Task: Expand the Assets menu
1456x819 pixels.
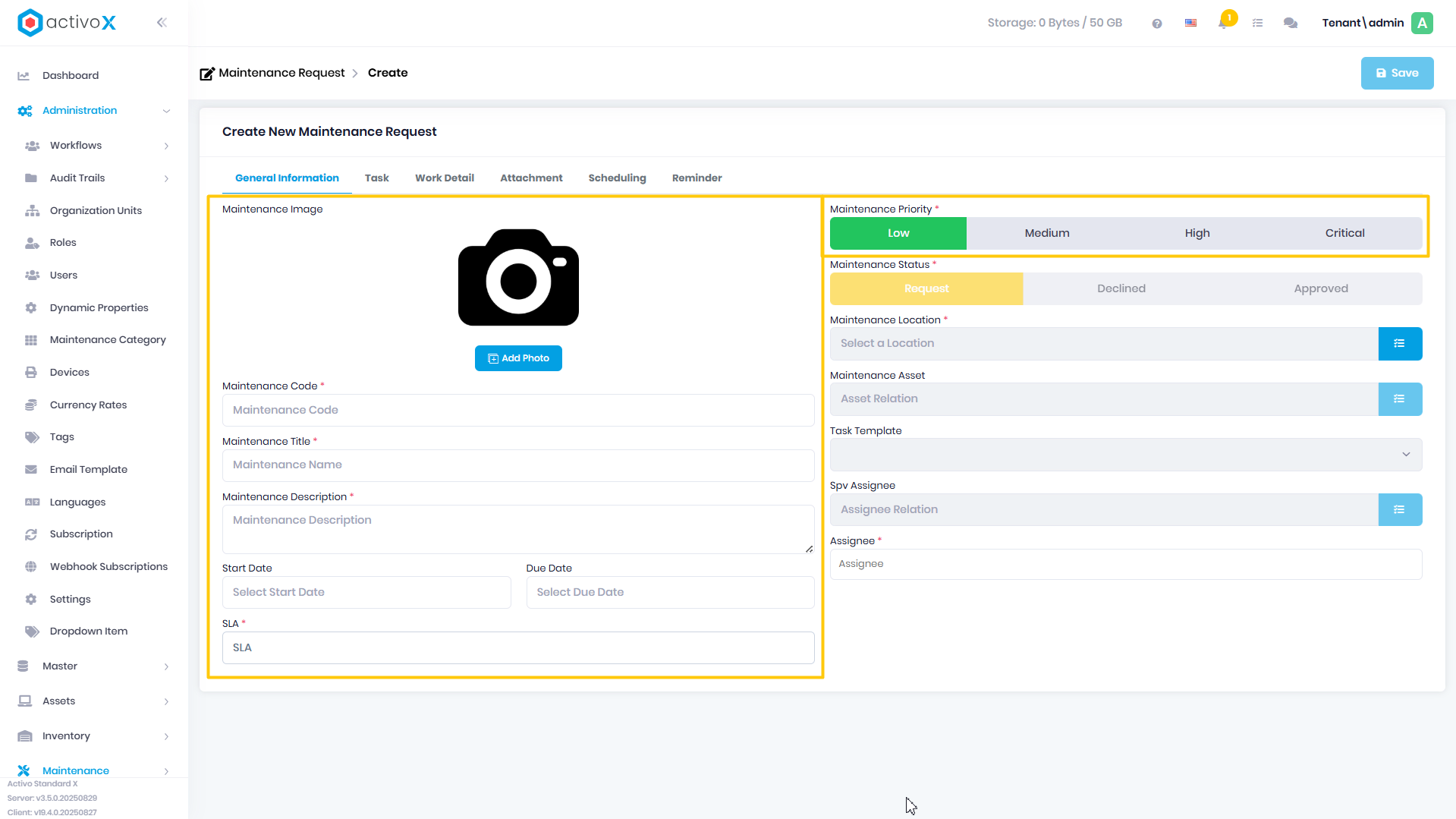Action: coord(166,701)
